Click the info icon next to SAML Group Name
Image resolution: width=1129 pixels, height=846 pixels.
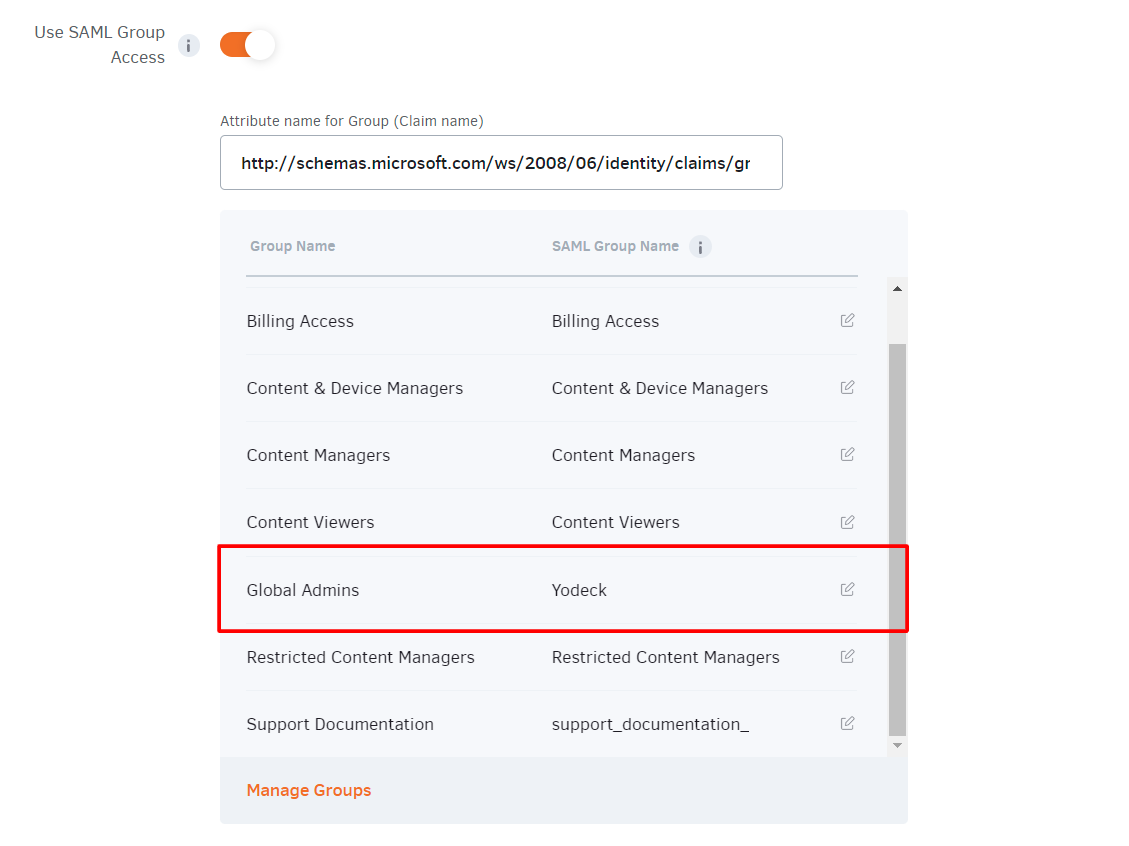(x=700, y=247)
